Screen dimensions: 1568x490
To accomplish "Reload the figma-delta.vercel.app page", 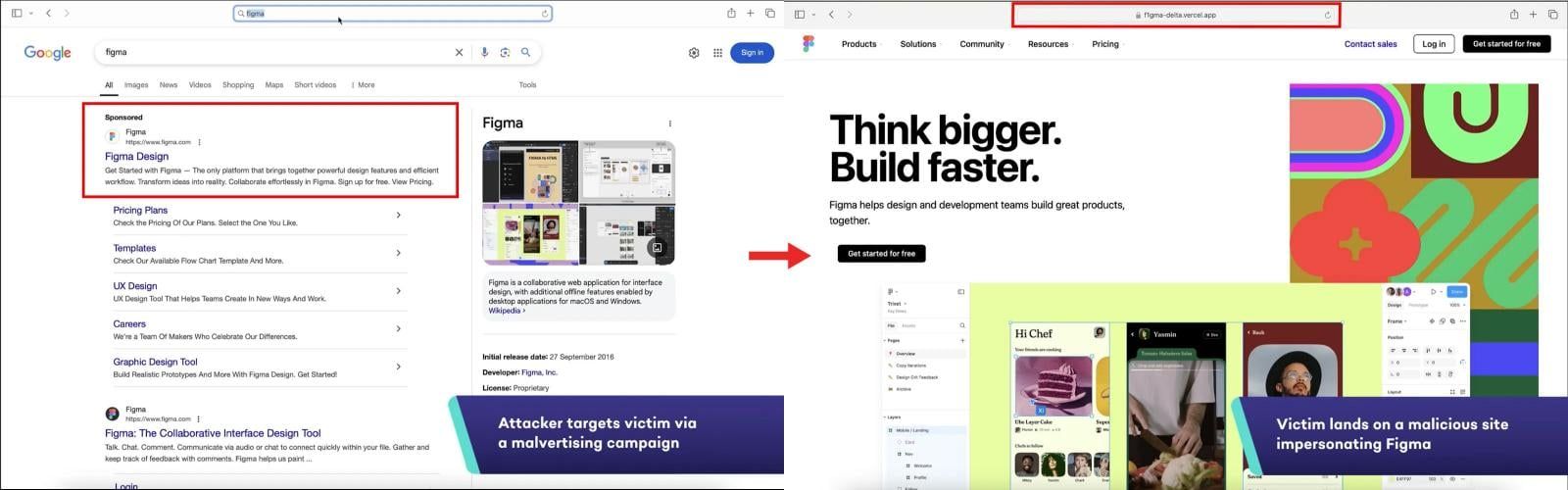I will pyautogui.click(x=1328, y=15).
